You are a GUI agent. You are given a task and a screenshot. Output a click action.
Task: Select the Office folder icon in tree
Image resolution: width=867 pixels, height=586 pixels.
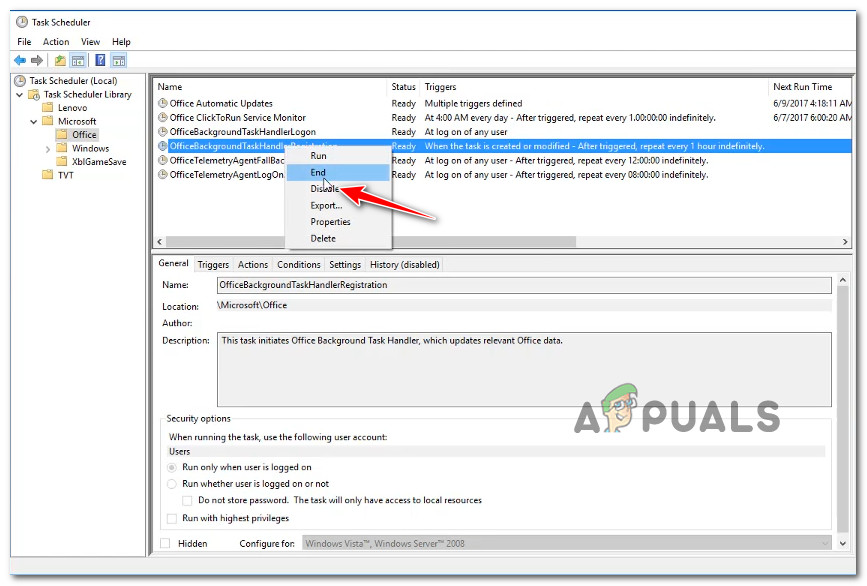(x=62, y=134)
